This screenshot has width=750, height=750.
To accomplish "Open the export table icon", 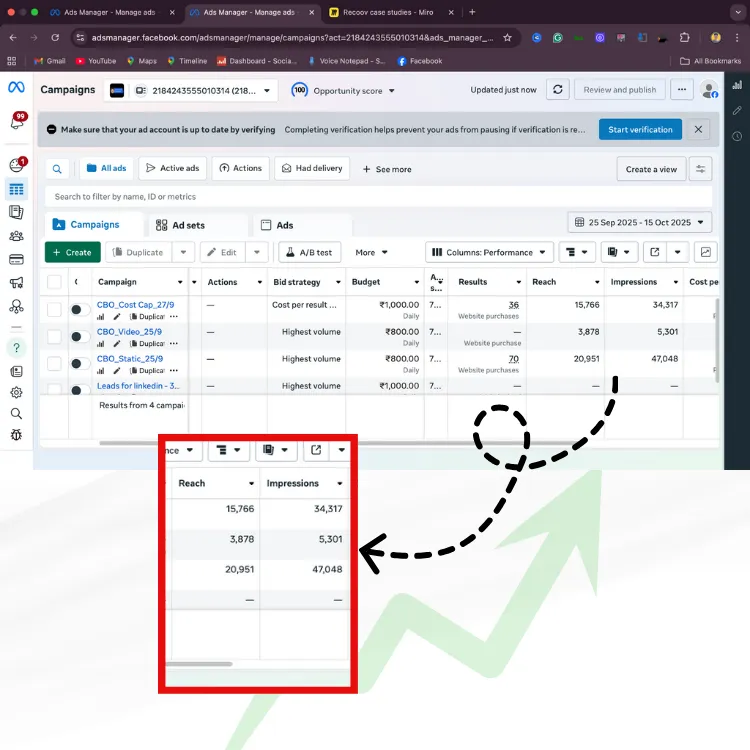I will 655,252.
